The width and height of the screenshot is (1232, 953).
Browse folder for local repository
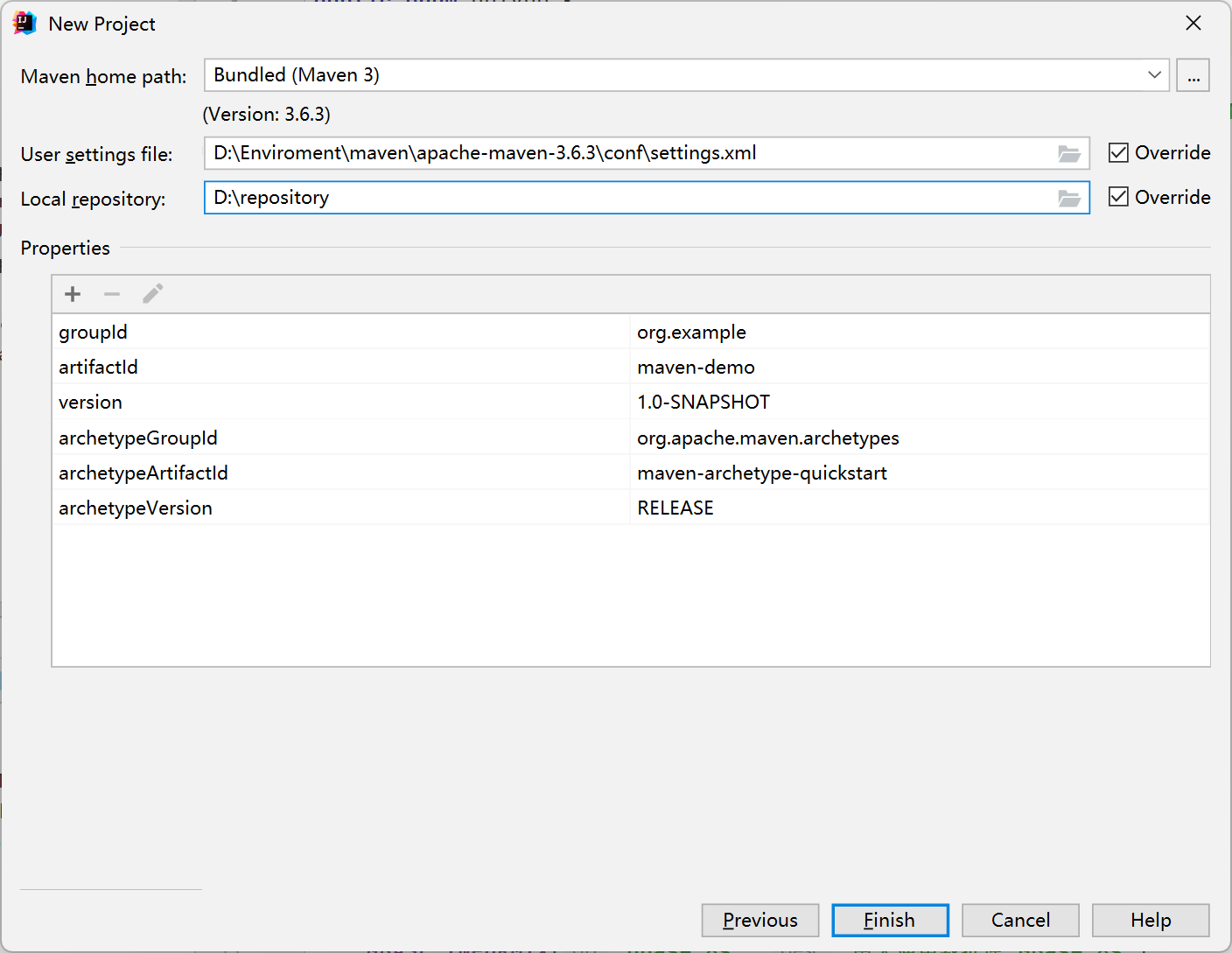click(x=1068, y=199)
